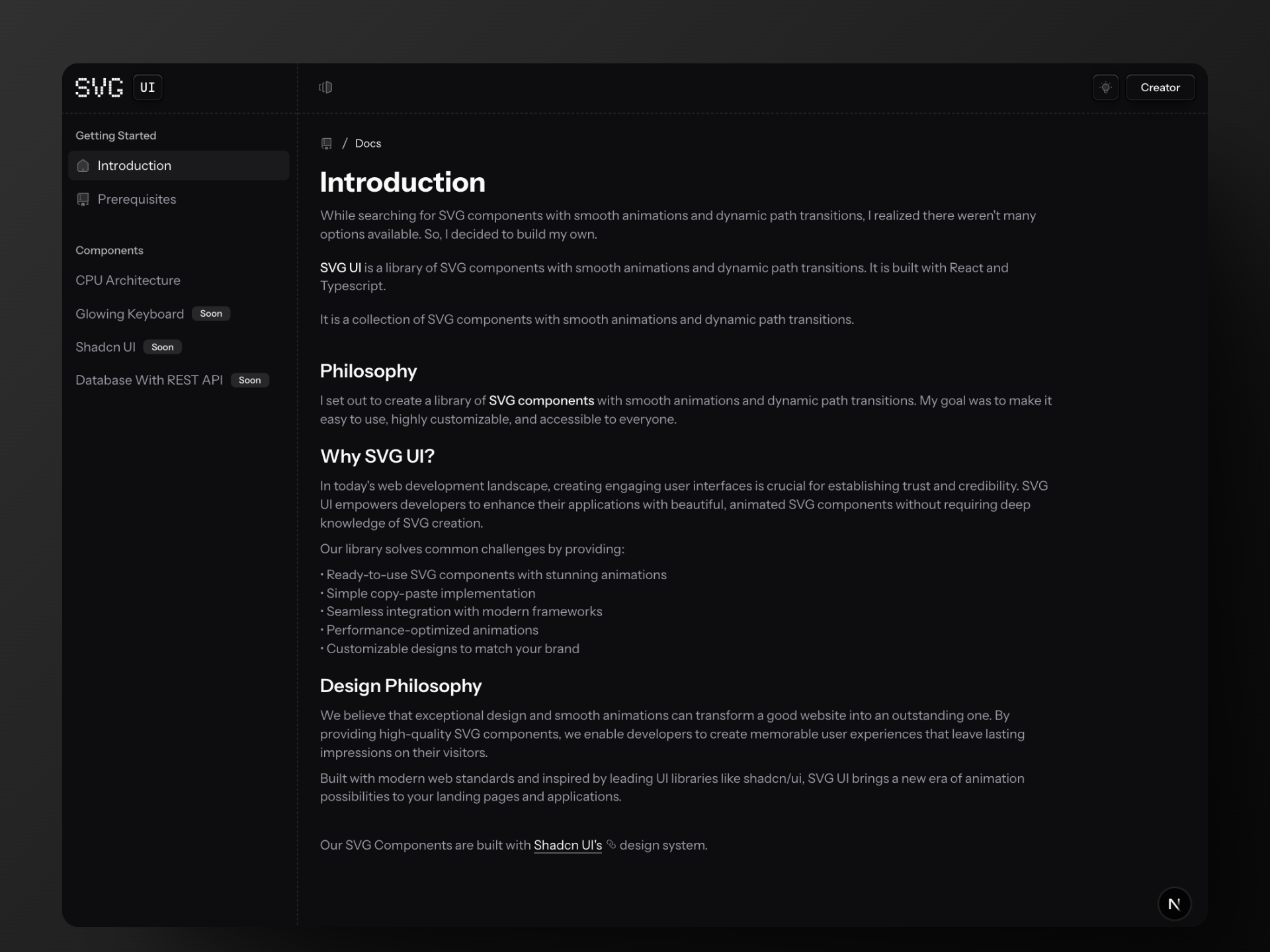The image size is (1270, 952).
Task: Select Glowing Keyboard in the sidebar
Action: coord(130,314)
